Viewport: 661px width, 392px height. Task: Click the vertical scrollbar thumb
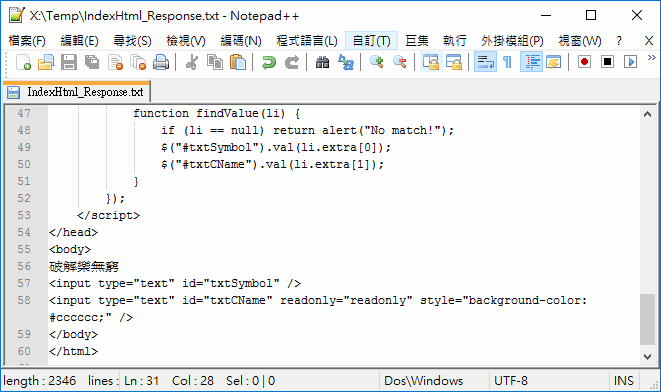click(648, 320)
